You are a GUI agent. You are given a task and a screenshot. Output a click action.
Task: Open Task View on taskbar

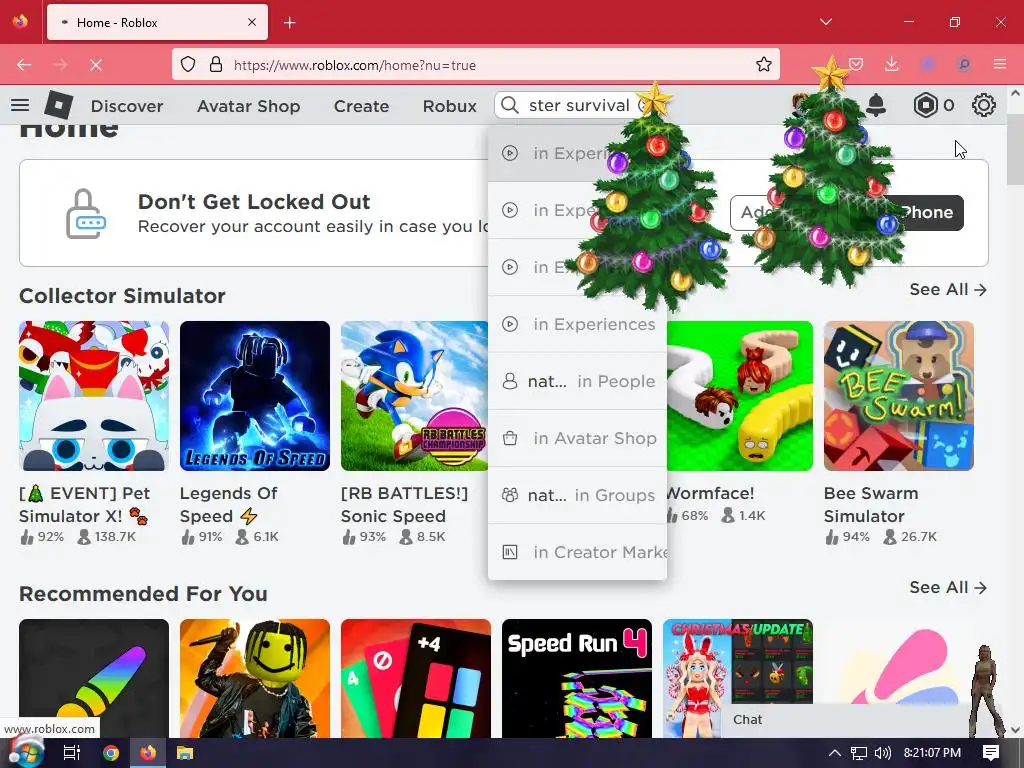71,753
